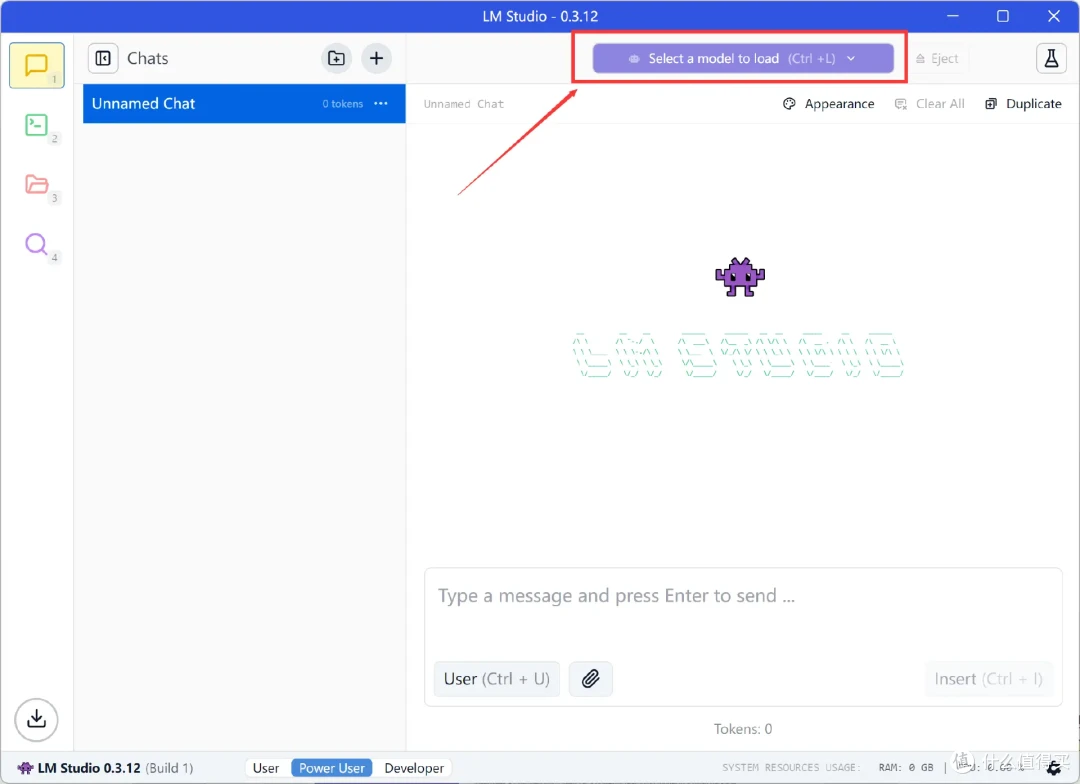
Task: Switch to Power User mode
Action: click(331, 768)
